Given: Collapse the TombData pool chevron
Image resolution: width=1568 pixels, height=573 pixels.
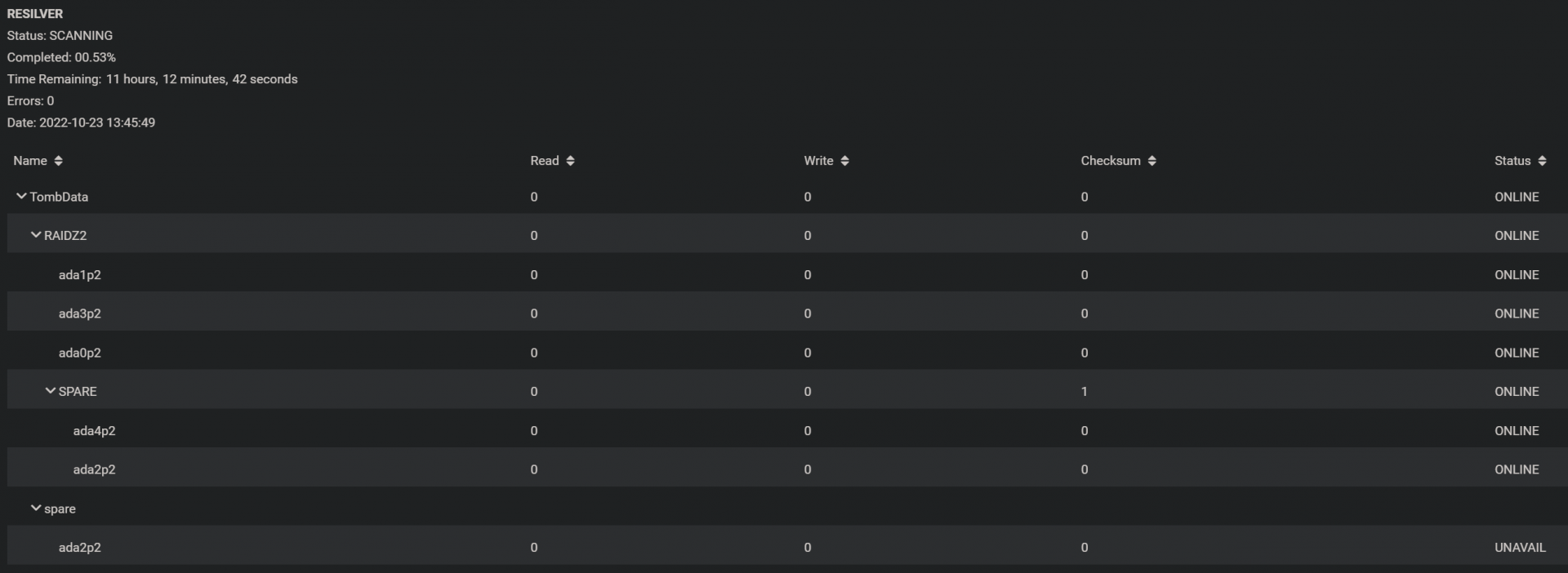Looking at the screenshot, I should coord(21,196).
